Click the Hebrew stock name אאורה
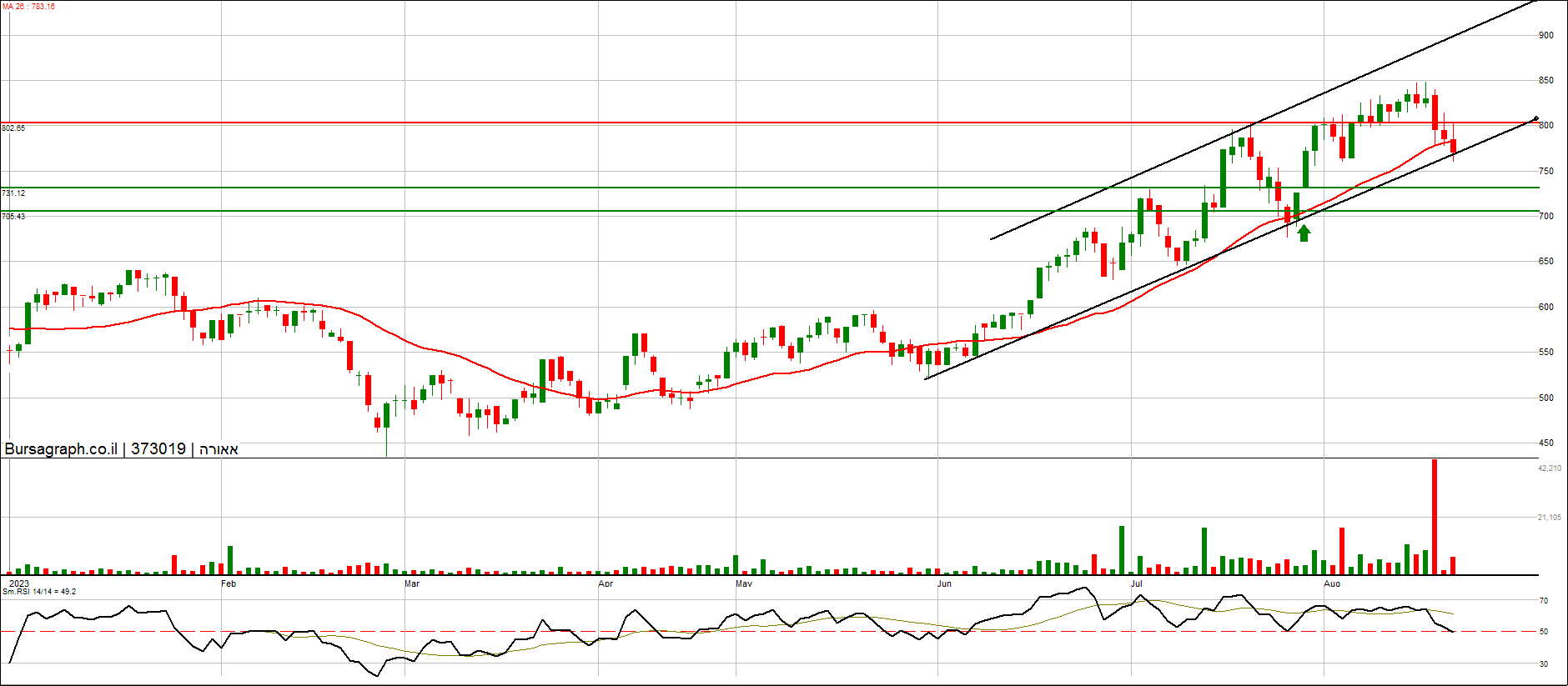The height and width of the screenshot is (686, 1568). (219, 449)
